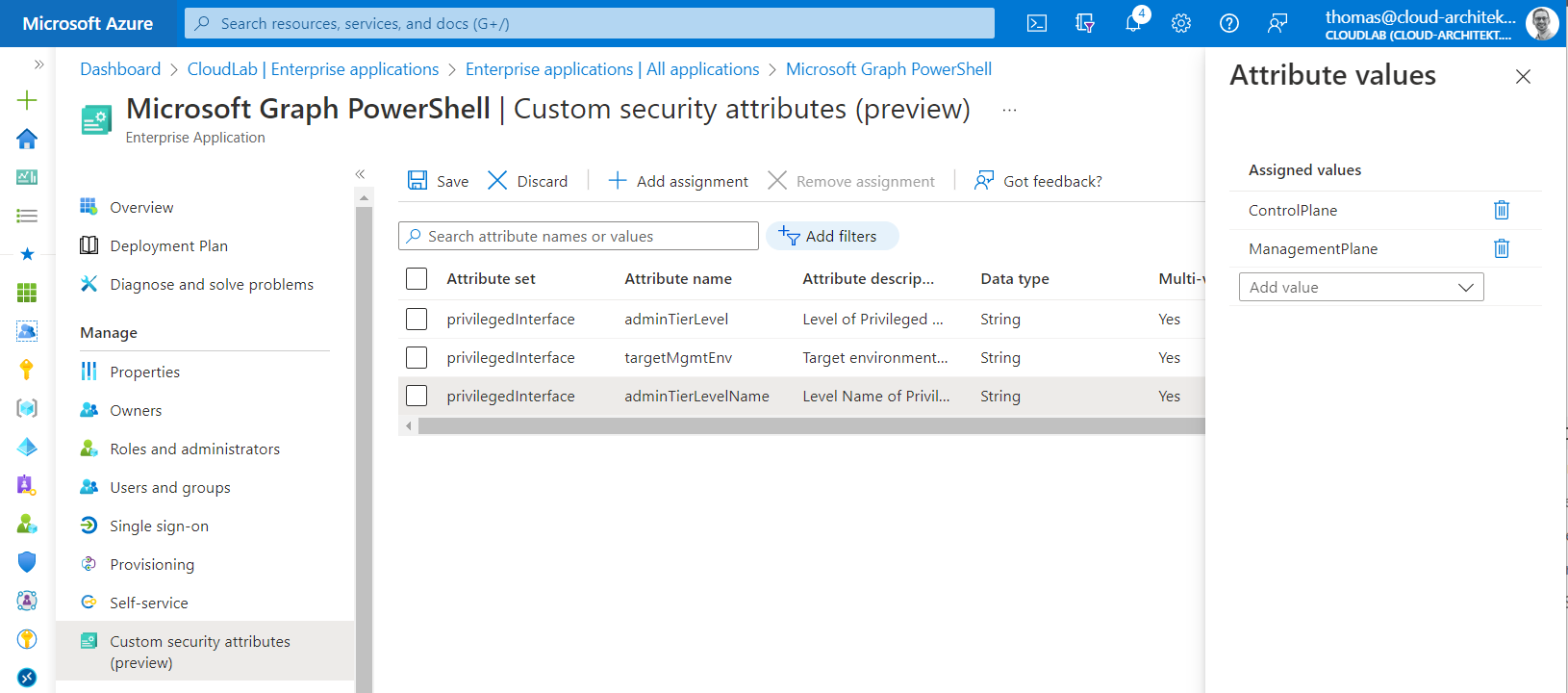Open the Dashboard chart icon in left rail

[27, 177]
